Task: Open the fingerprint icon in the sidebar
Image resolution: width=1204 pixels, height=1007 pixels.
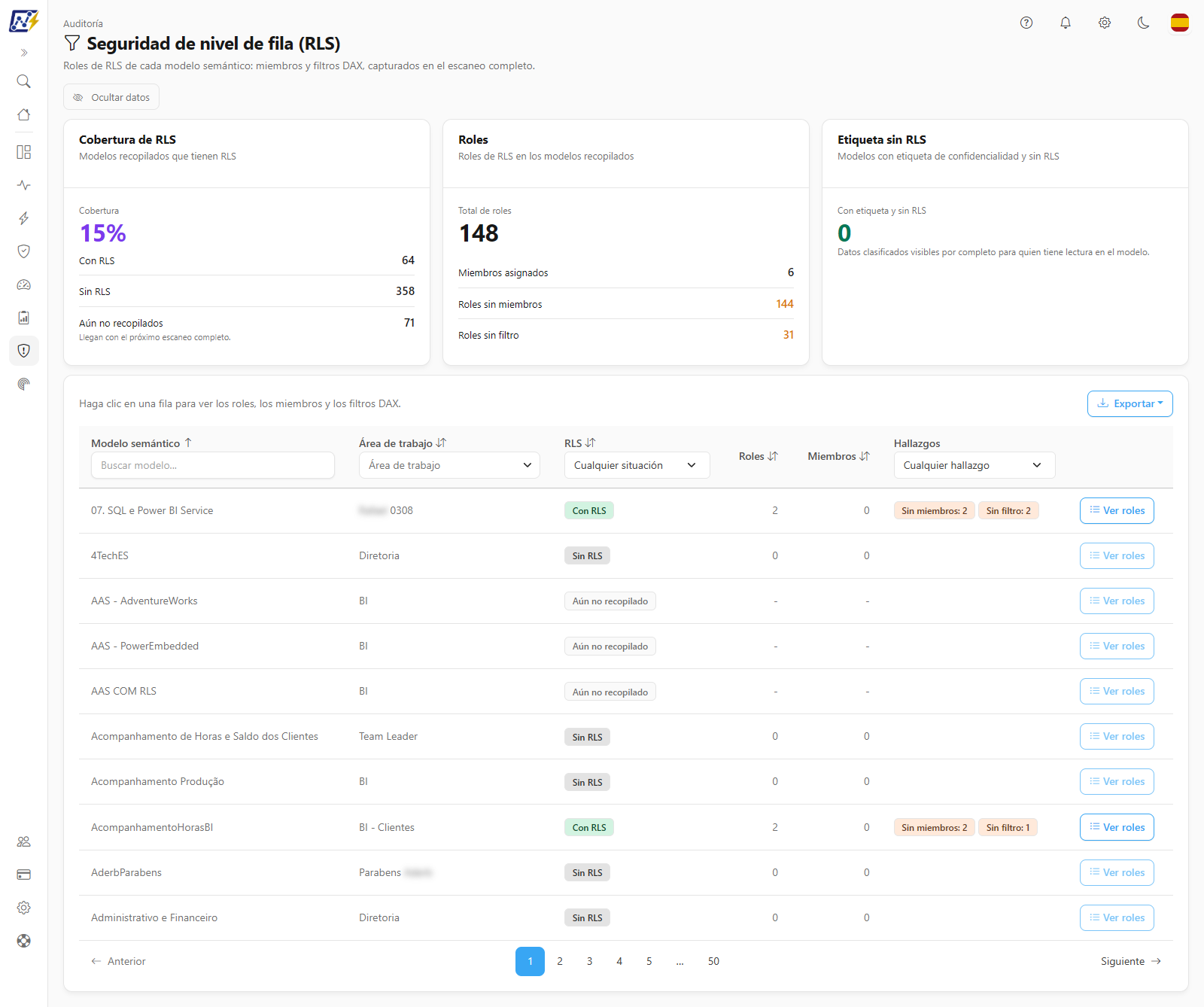Action: tap(24, 384)
